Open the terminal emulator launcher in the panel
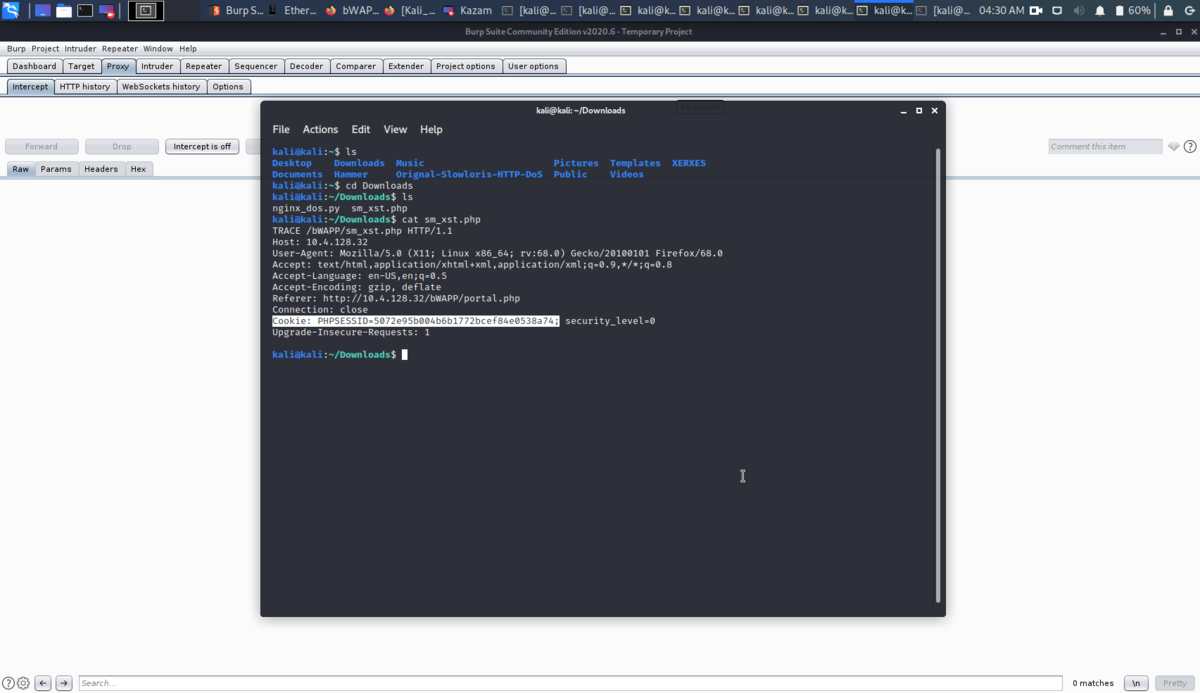The image size is (1200, 693). (85, 11)
